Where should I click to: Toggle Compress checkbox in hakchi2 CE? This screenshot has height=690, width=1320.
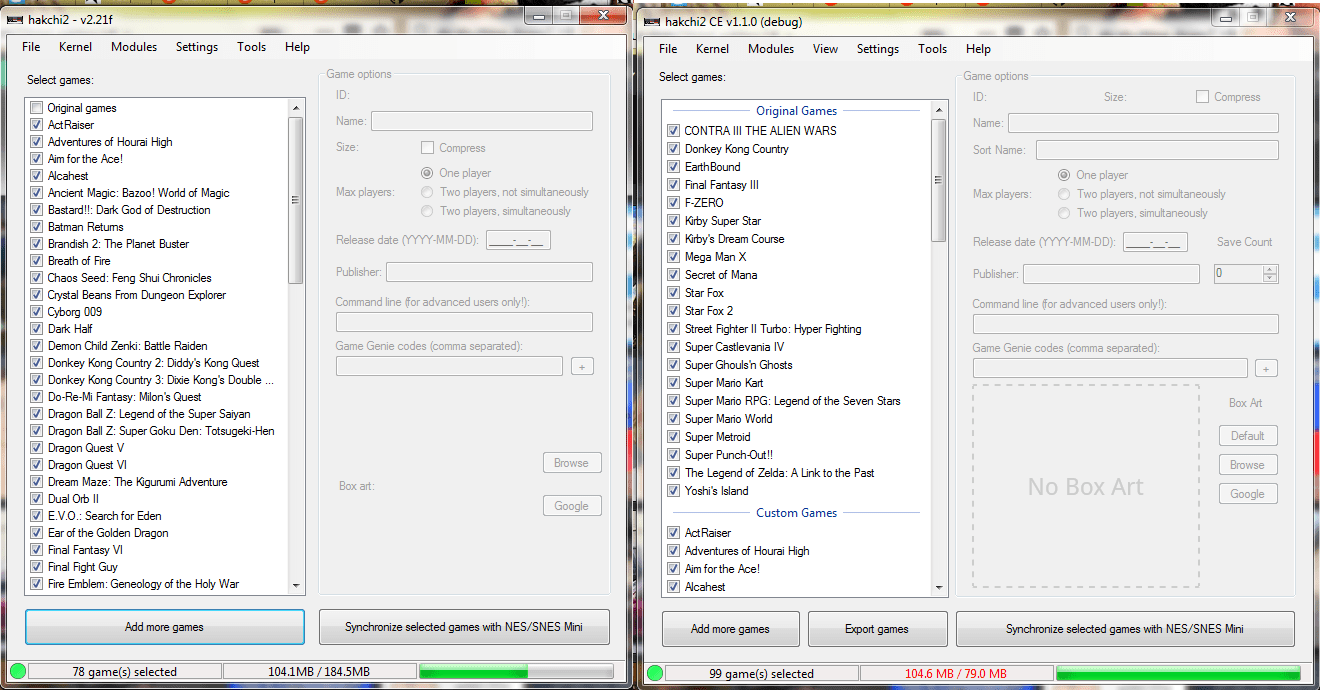[1202, 97]
